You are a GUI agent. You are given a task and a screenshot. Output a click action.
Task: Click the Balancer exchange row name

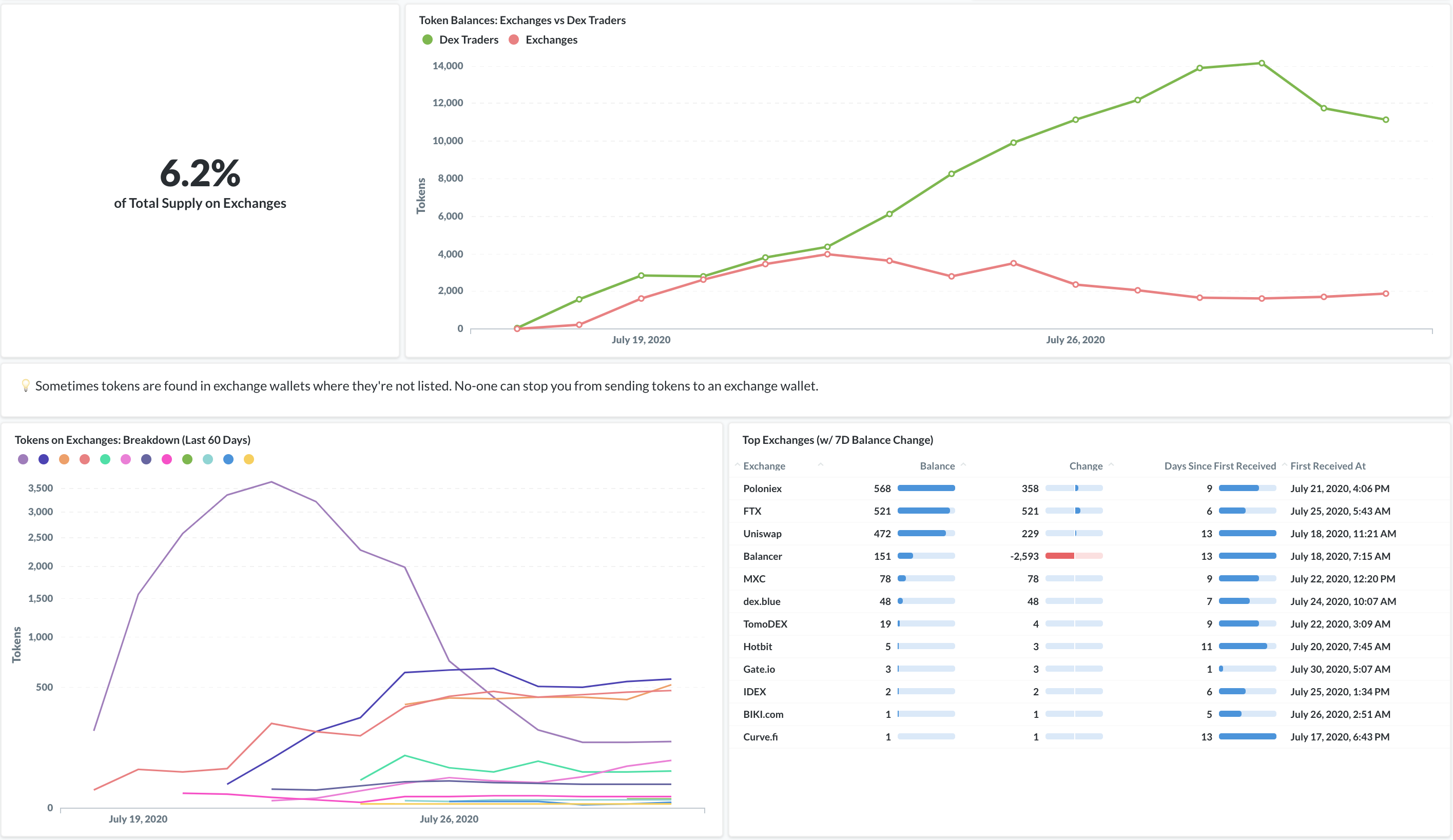coord(762,556)
